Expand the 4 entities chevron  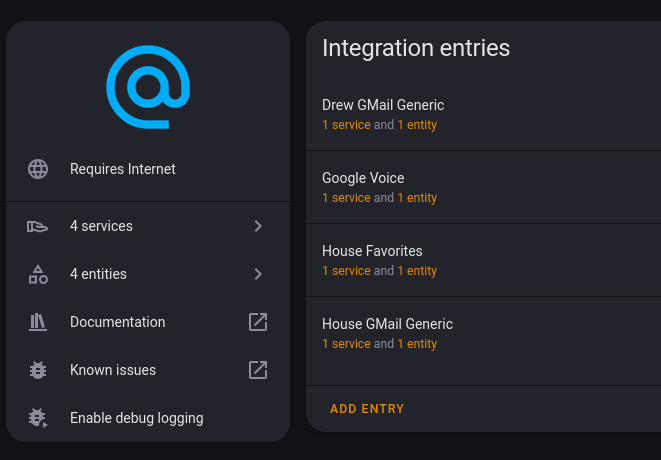[258, 274]
